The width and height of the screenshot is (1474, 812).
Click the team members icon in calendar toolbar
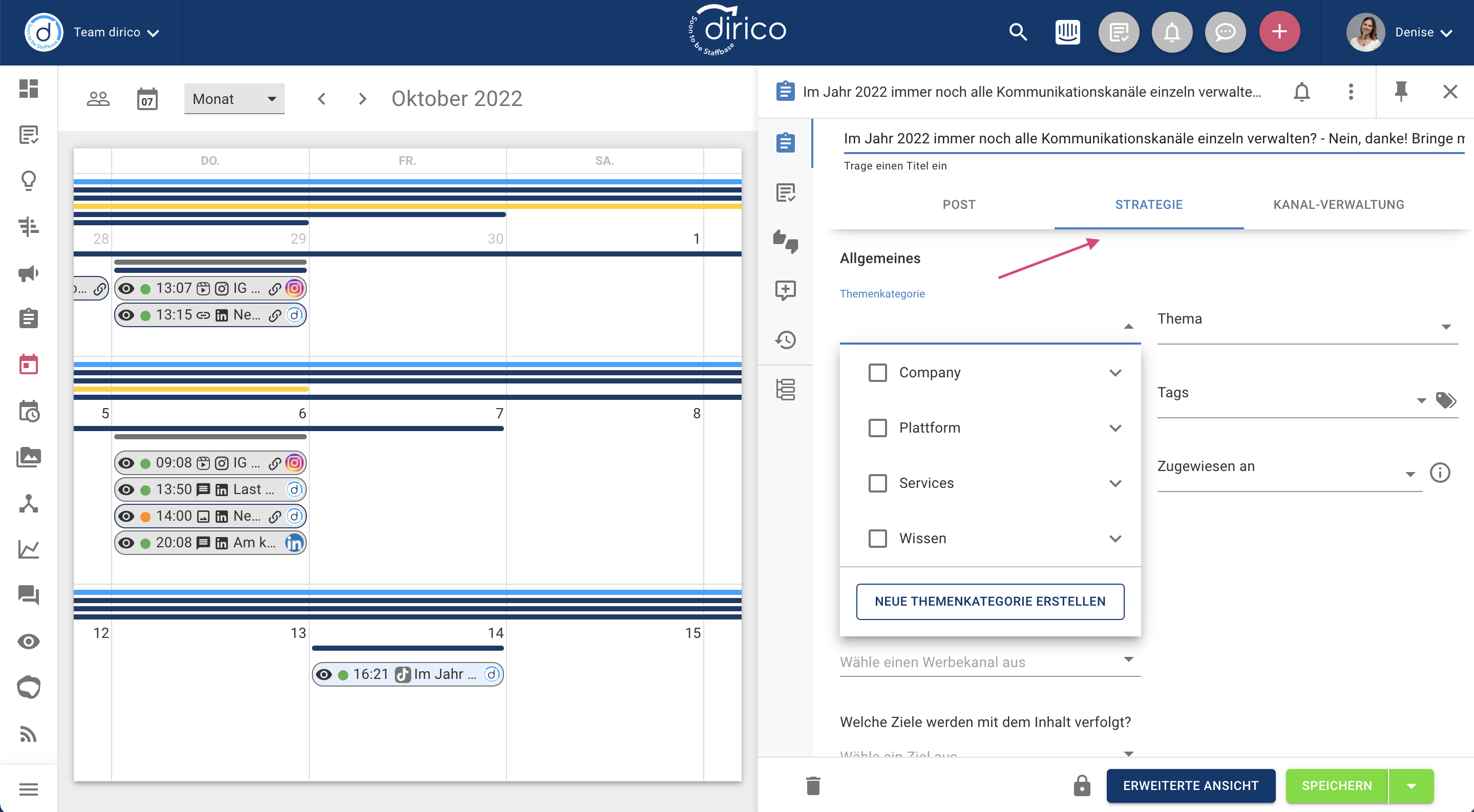click(x=98, y=98)
